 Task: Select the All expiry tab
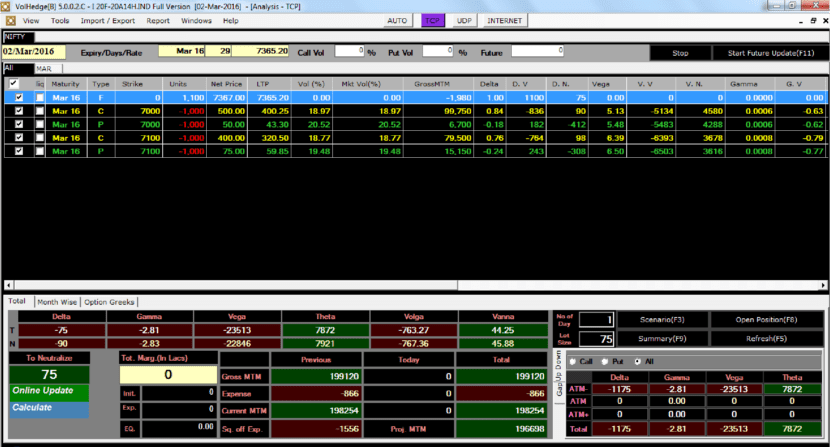(19, 68)
